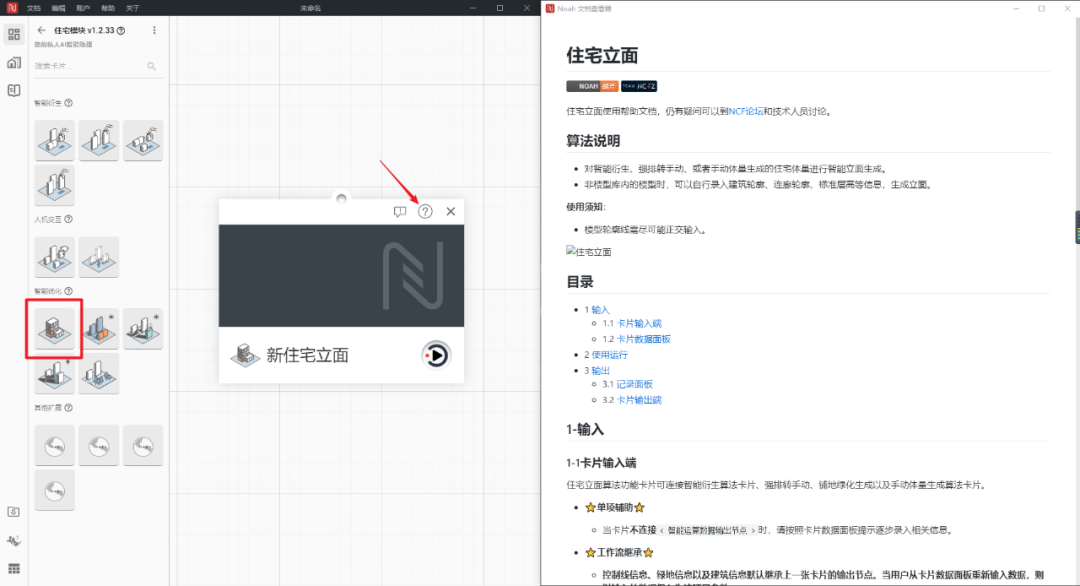This screenshot has width=1080, height=586.
Task: Open help for 新住宅立面 card
Action: 425,211
